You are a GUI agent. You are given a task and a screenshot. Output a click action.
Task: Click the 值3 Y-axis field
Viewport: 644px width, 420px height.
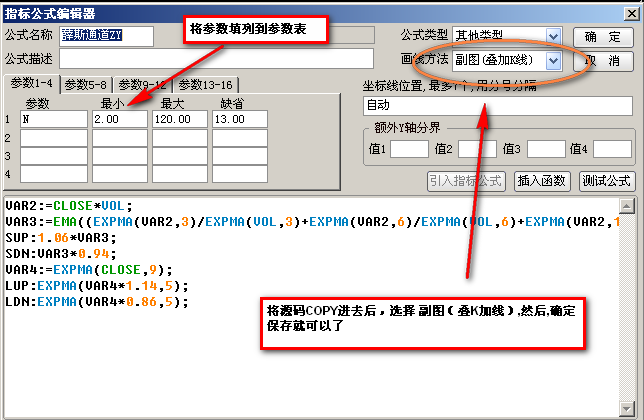(x=546, y=149)
